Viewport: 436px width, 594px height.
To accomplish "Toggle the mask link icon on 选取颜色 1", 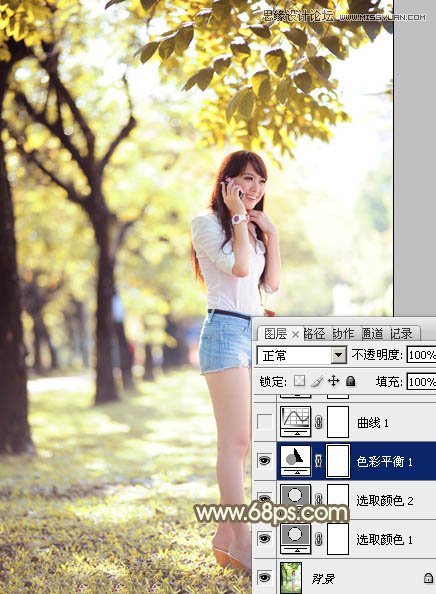I will [319, 539].
